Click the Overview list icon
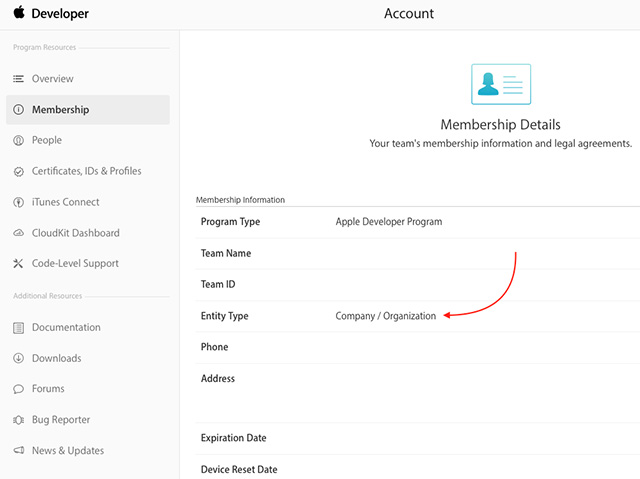The width and height of the screenshot is (640, 479). point(18,79)
